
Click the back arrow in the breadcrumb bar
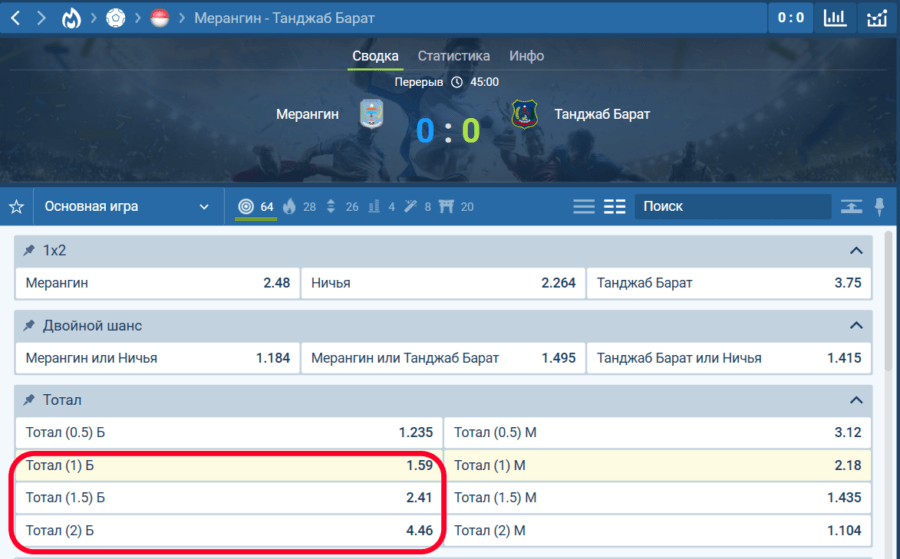click(x=15, y=18)
